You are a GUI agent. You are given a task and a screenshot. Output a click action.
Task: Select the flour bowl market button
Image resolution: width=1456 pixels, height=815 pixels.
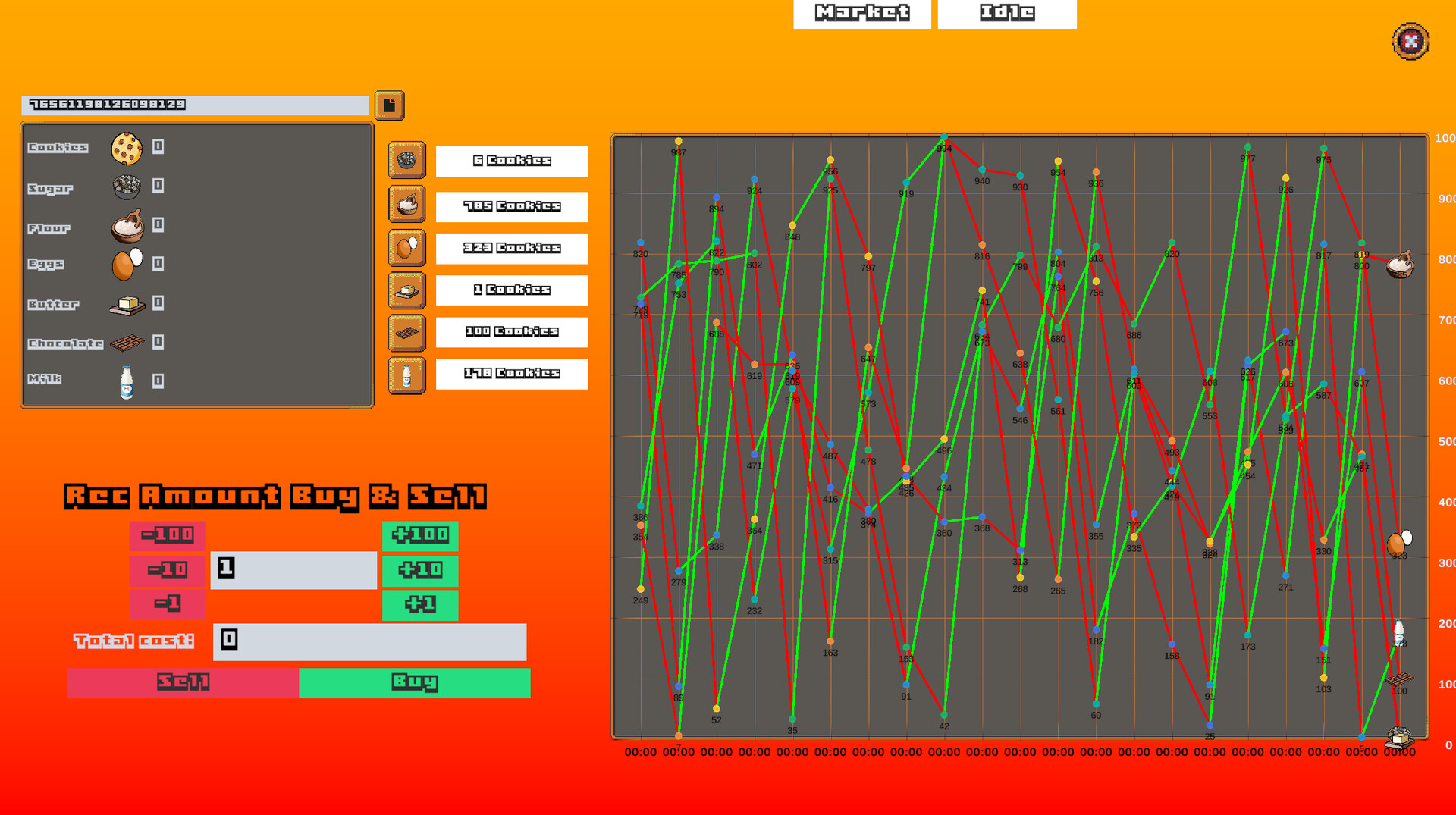[x=406, y=204]
